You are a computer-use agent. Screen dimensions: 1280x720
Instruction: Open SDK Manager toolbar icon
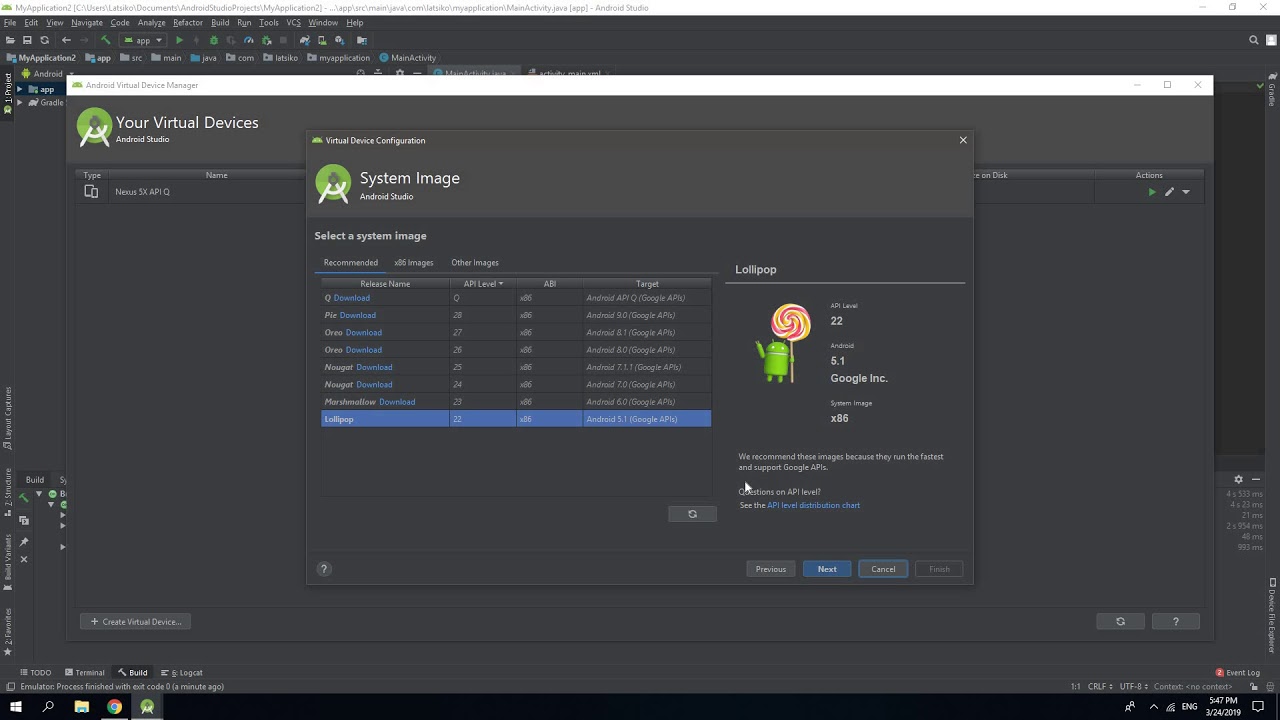coord(339,40)
